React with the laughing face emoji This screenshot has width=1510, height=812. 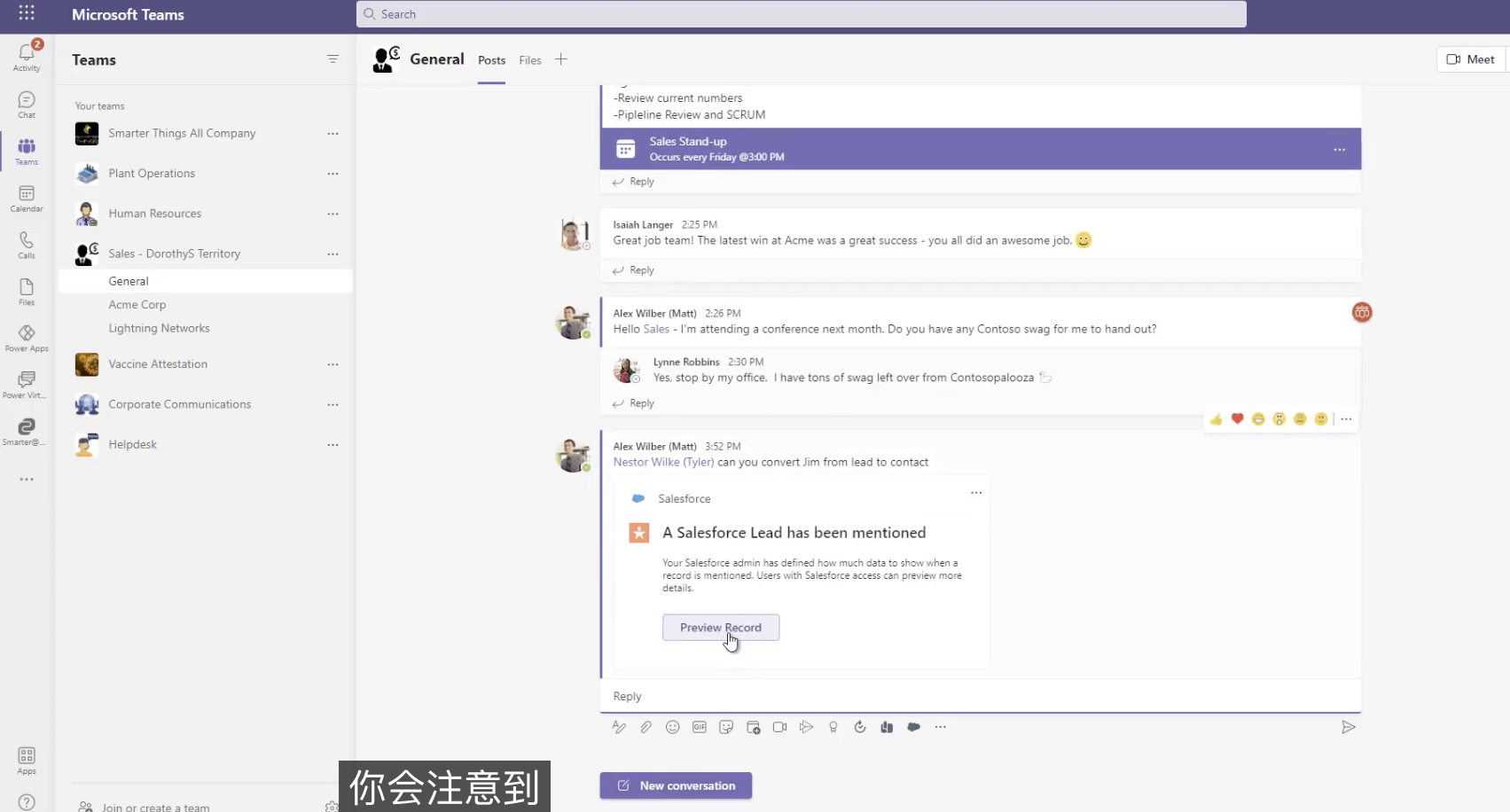(x=1258, y=419)
